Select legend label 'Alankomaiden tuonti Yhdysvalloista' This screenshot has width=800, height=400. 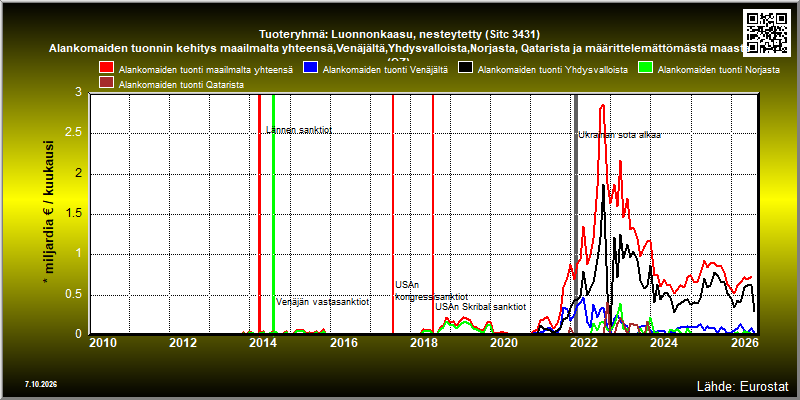coord(553,70)
